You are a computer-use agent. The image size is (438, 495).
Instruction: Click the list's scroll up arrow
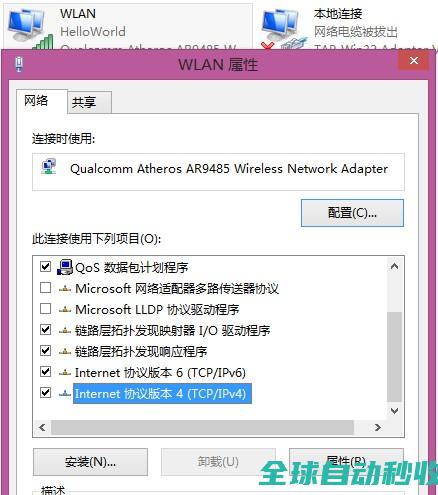point(394,266)
